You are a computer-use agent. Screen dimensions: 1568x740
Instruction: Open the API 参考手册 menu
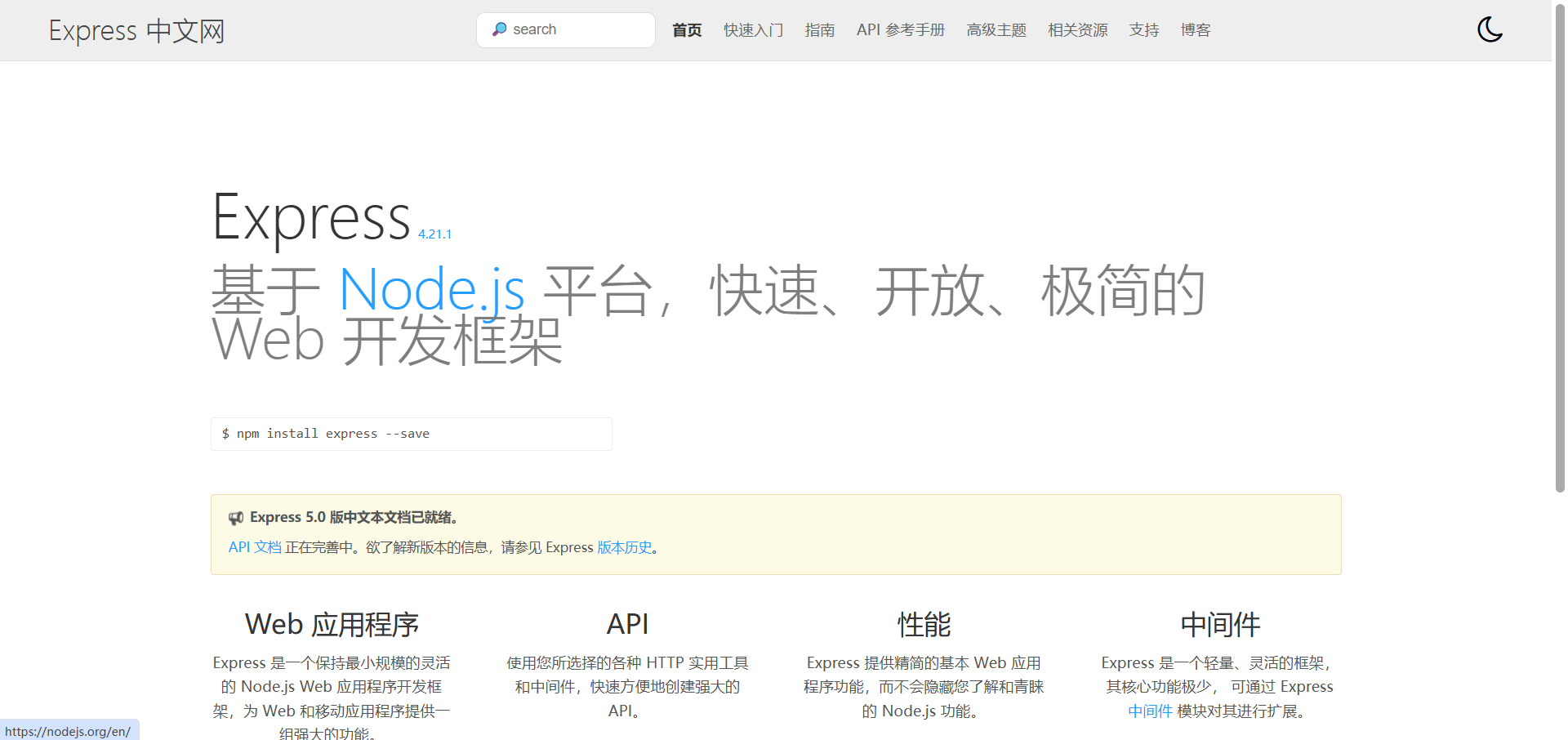click(901, 30)
